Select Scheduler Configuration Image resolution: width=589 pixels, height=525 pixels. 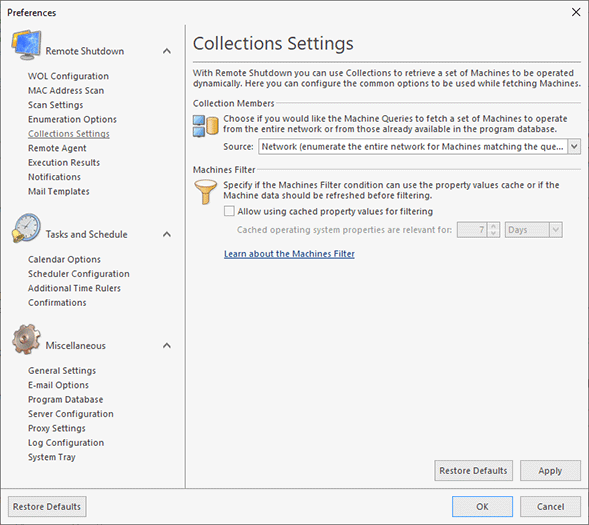79,274
